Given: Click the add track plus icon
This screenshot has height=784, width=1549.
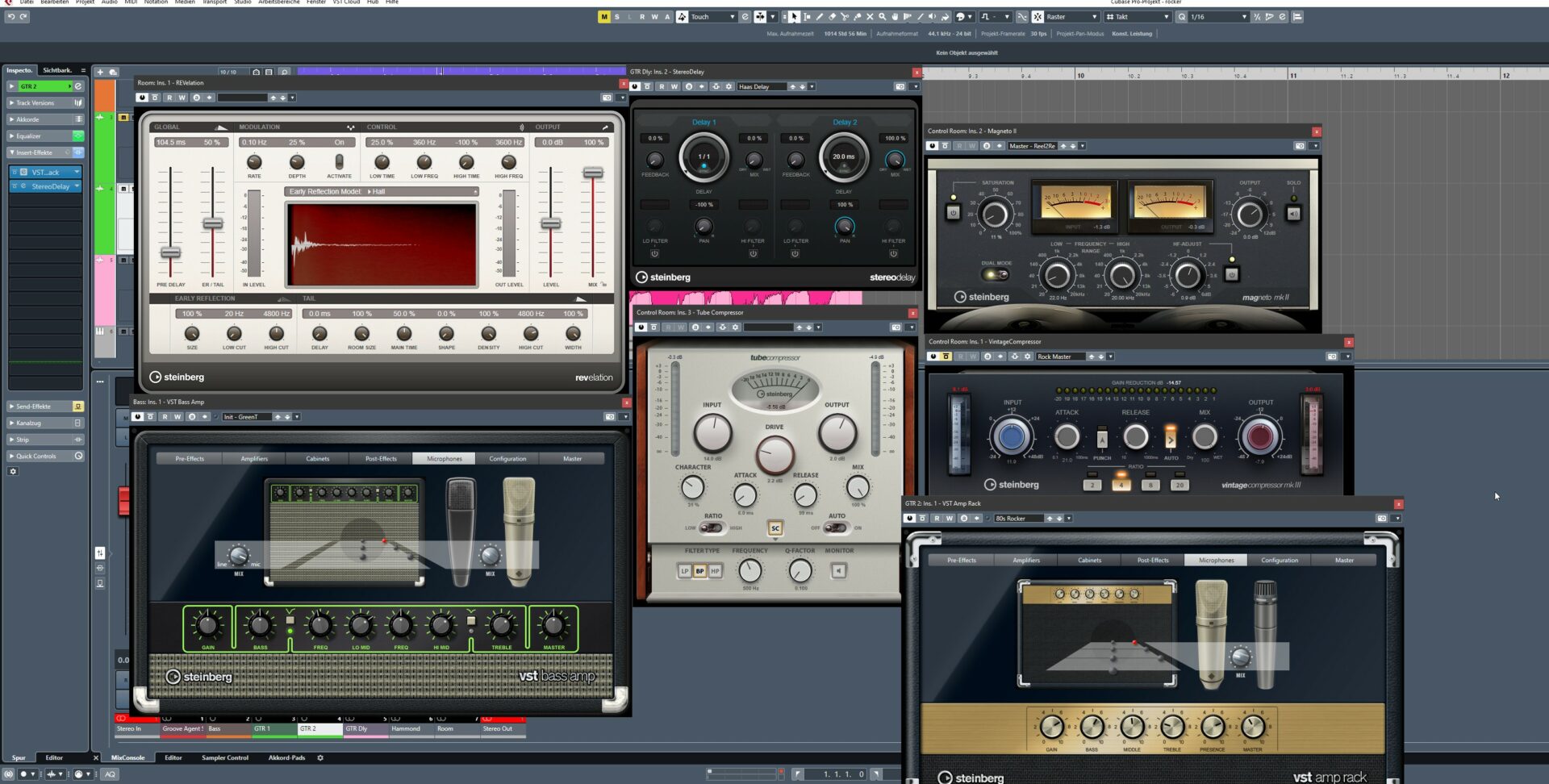Looking at the screenshot, I should point(100,72).
